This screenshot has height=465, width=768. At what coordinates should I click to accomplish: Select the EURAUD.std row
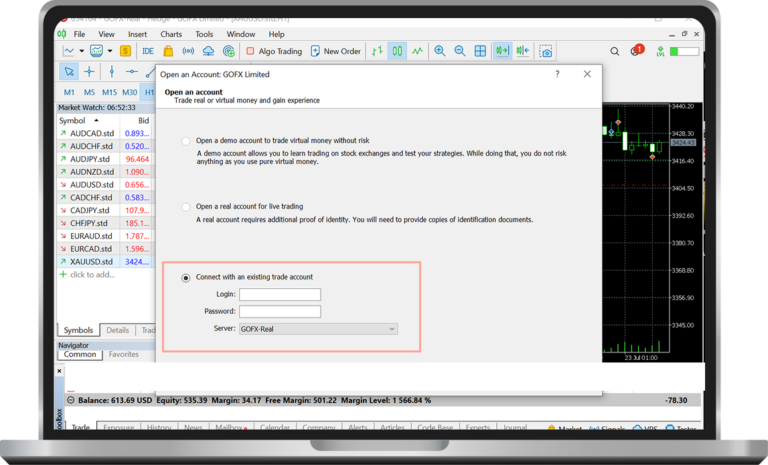coord(104,236)
